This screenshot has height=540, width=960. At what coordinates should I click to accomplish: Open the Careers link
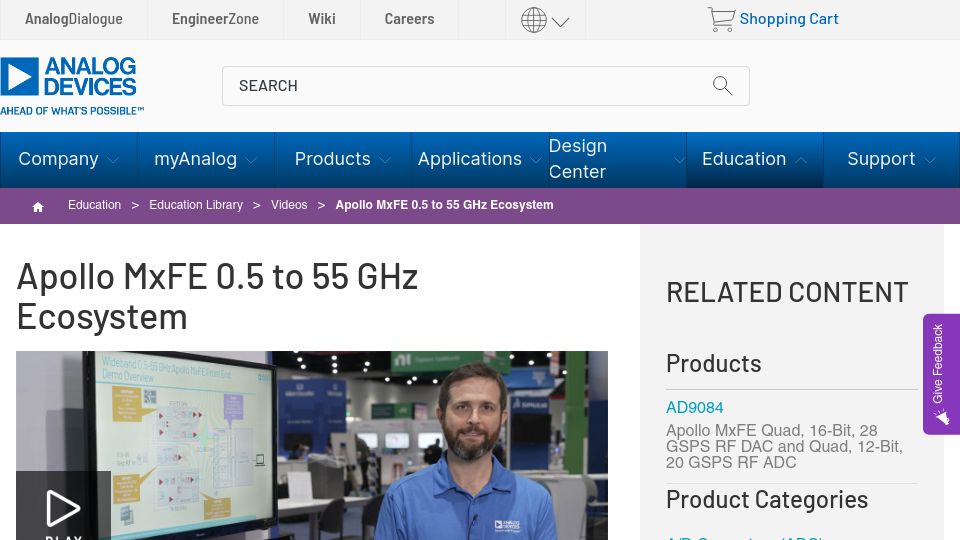tap(409, 20)
